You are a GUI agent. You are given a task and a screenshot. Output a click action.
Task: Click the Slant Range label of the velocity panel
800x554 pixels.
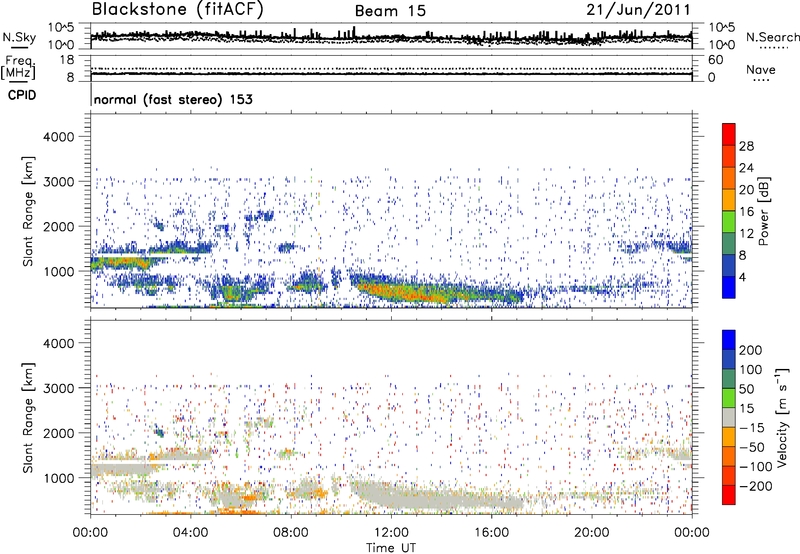point(28,418)
